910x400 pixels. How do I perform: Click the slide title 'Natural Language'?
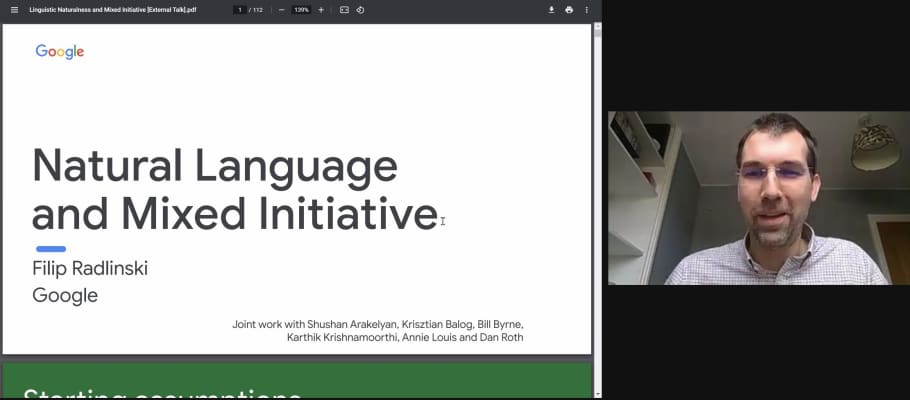pyautogui.click(x=214, y=165)
